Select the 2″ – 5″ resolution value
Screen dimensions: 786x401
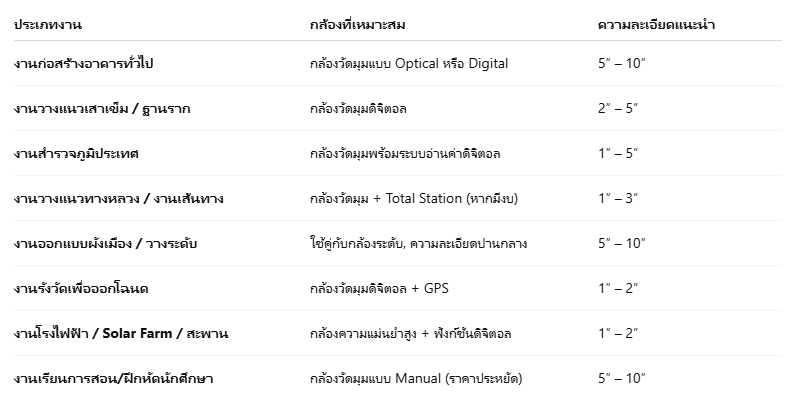(618, 108)
